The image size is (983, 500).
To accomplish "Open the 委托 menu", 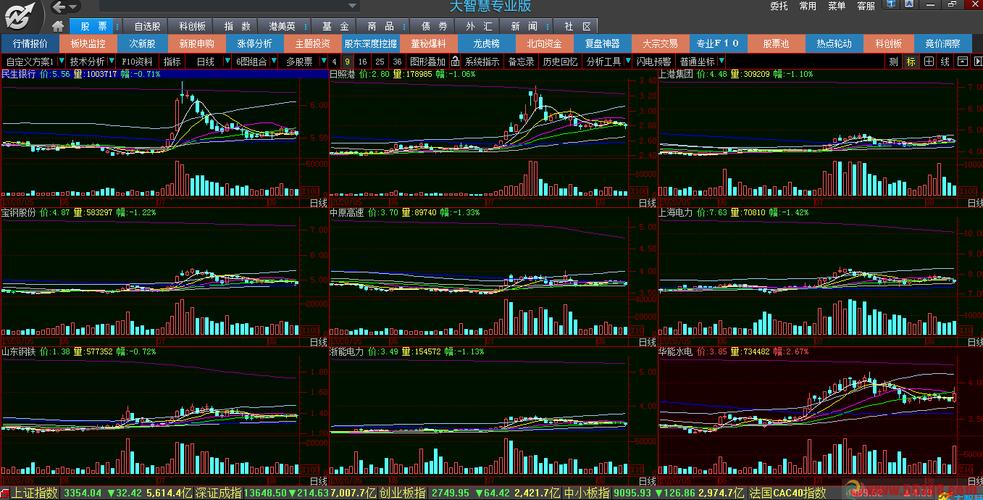I will click(x=779, y=6).
